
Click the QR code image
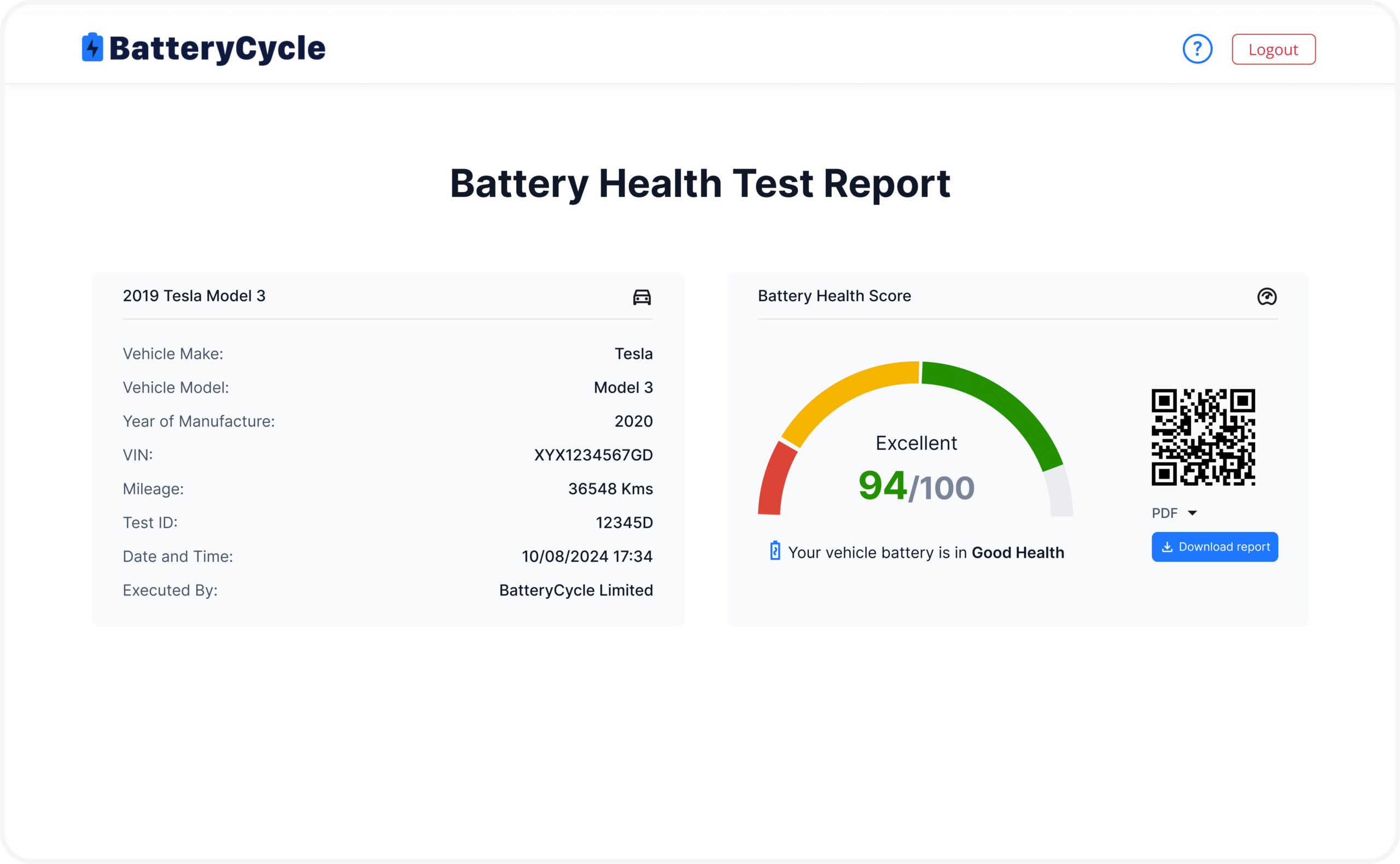point(1203,437)
